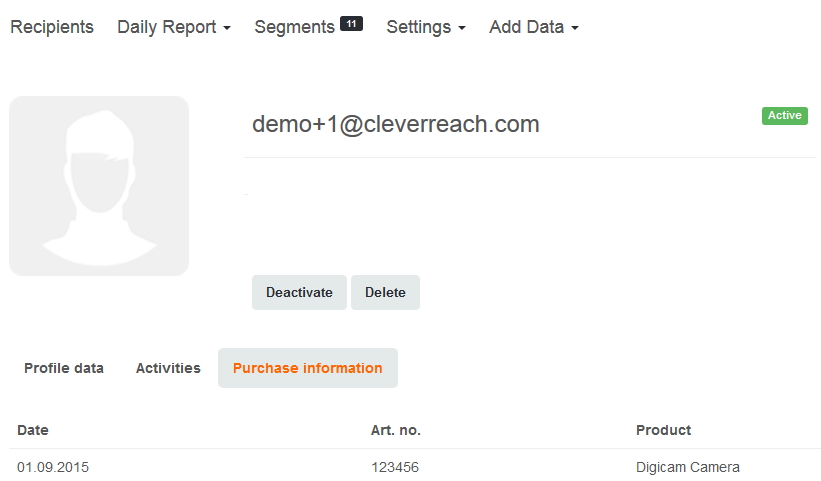Select the Purchase information tab

[x=308, y=368]
